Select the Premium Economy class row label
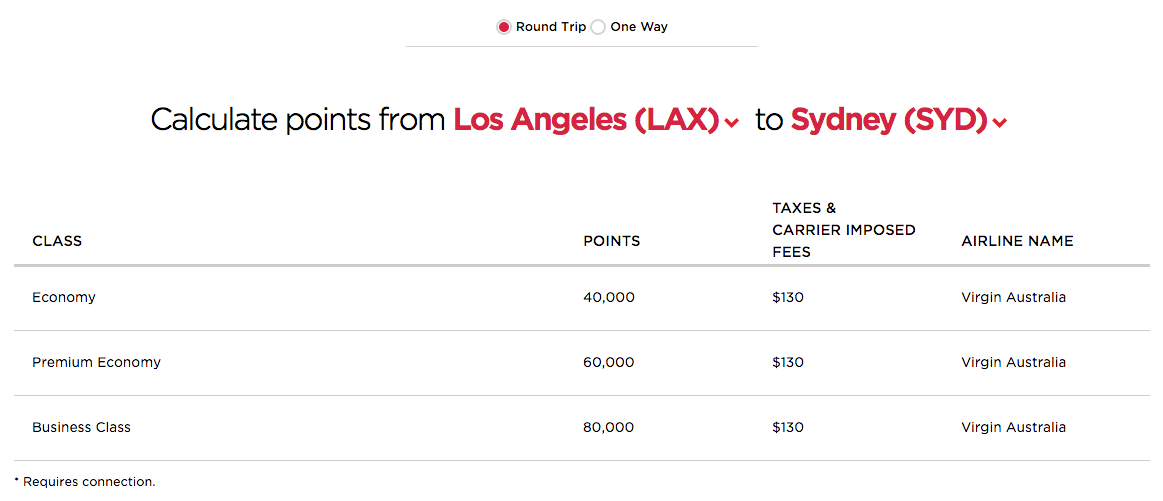 pyautogui.click(x=96, y=362)
